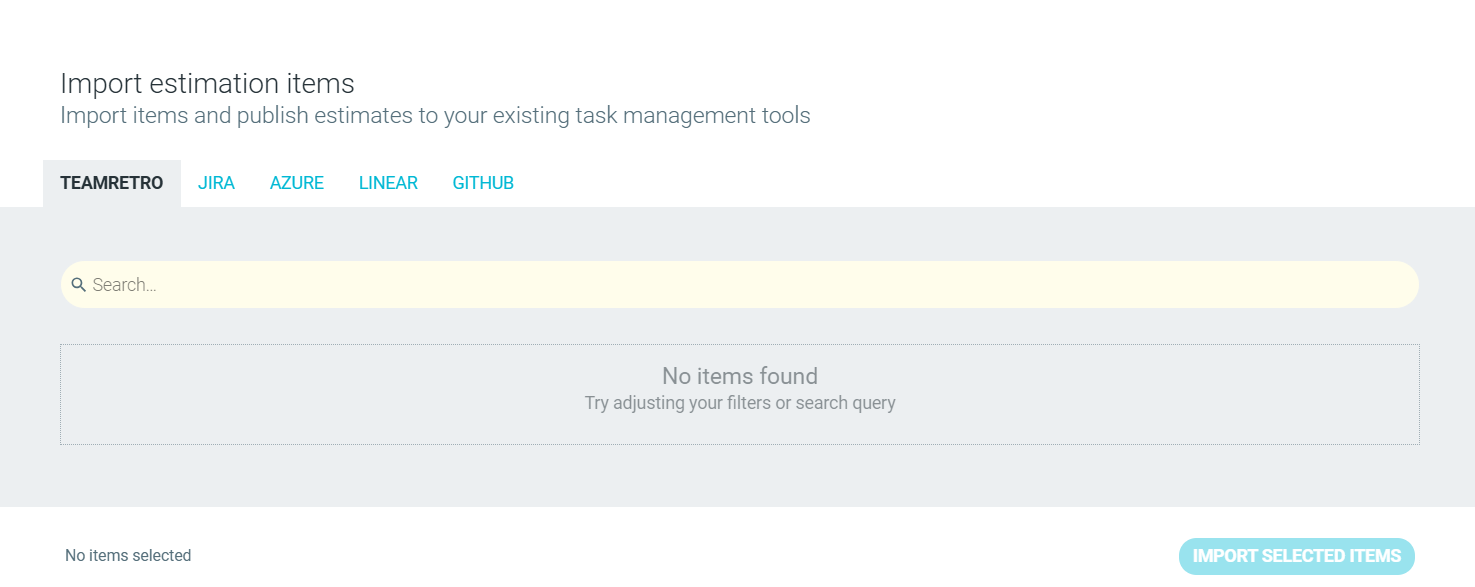
Task: Click the "Import estimation items" heading
Action: [x=207, y=83]
